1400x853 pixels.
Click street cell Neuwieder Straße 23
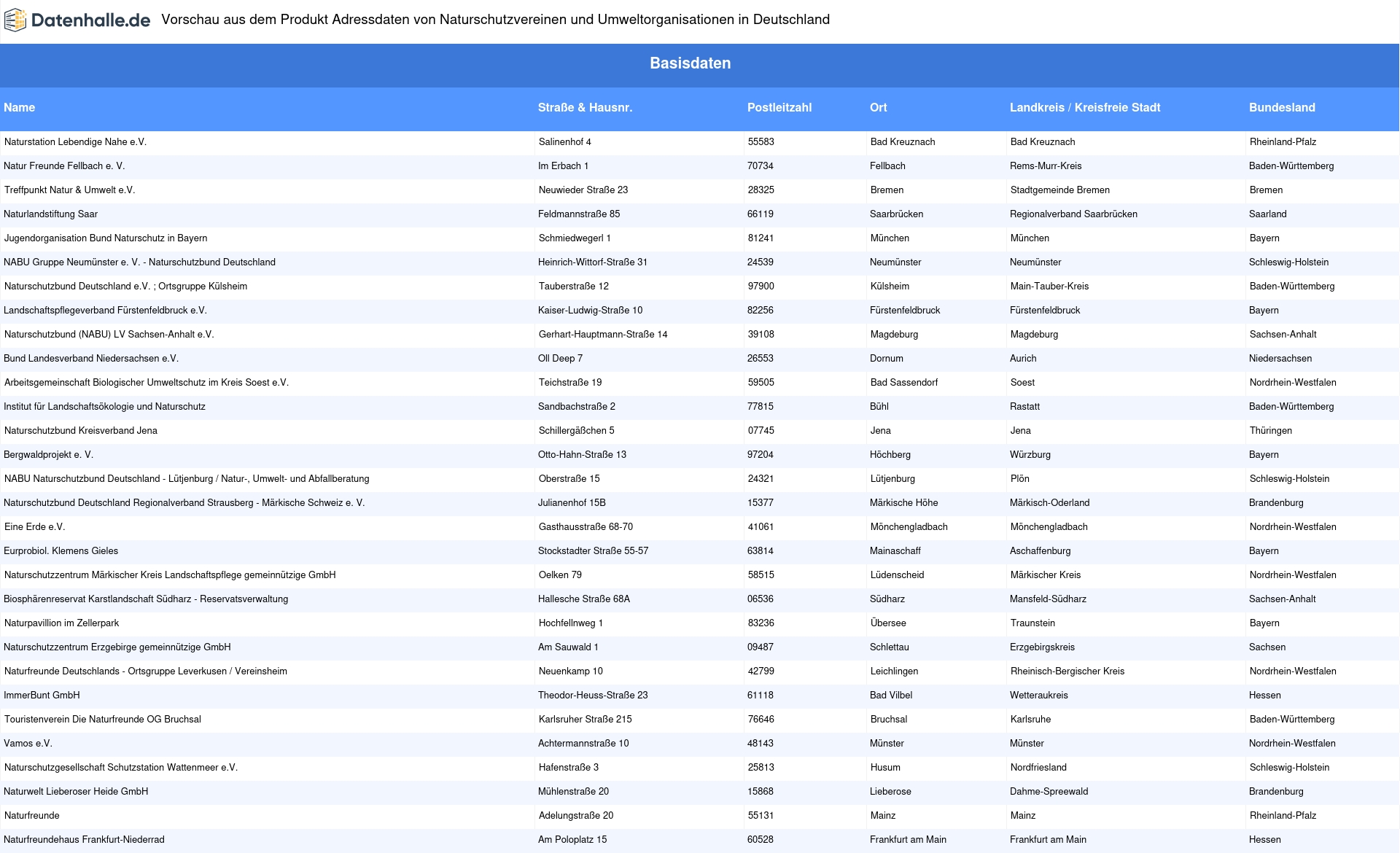point(583,190)
